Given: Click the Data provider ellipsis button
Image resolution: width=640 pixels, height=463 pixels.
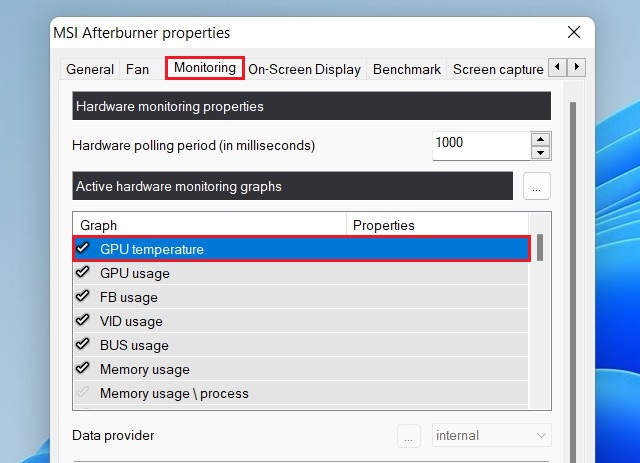Looking at the screenshot, I should click(x=409, y=436).
